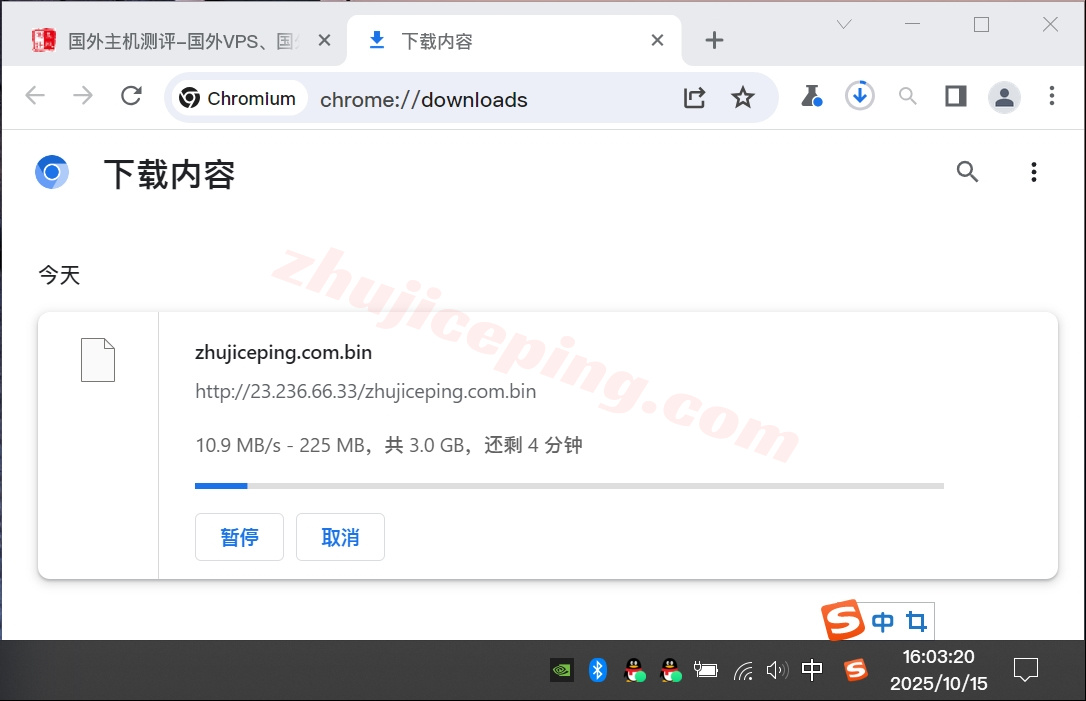Click the browser profile avatar icon
The height and width of the screenshot is (701, 1086).
[1004, 96]
